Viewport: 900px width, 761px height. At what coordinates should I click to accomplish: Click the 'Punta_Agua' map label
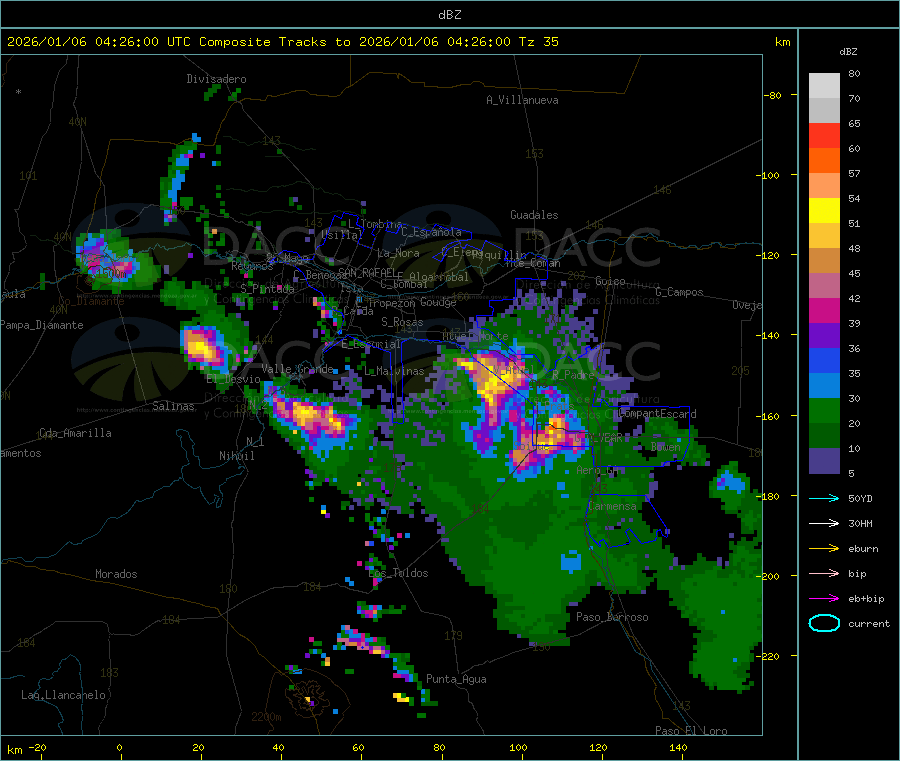click(x=456, y=679)
